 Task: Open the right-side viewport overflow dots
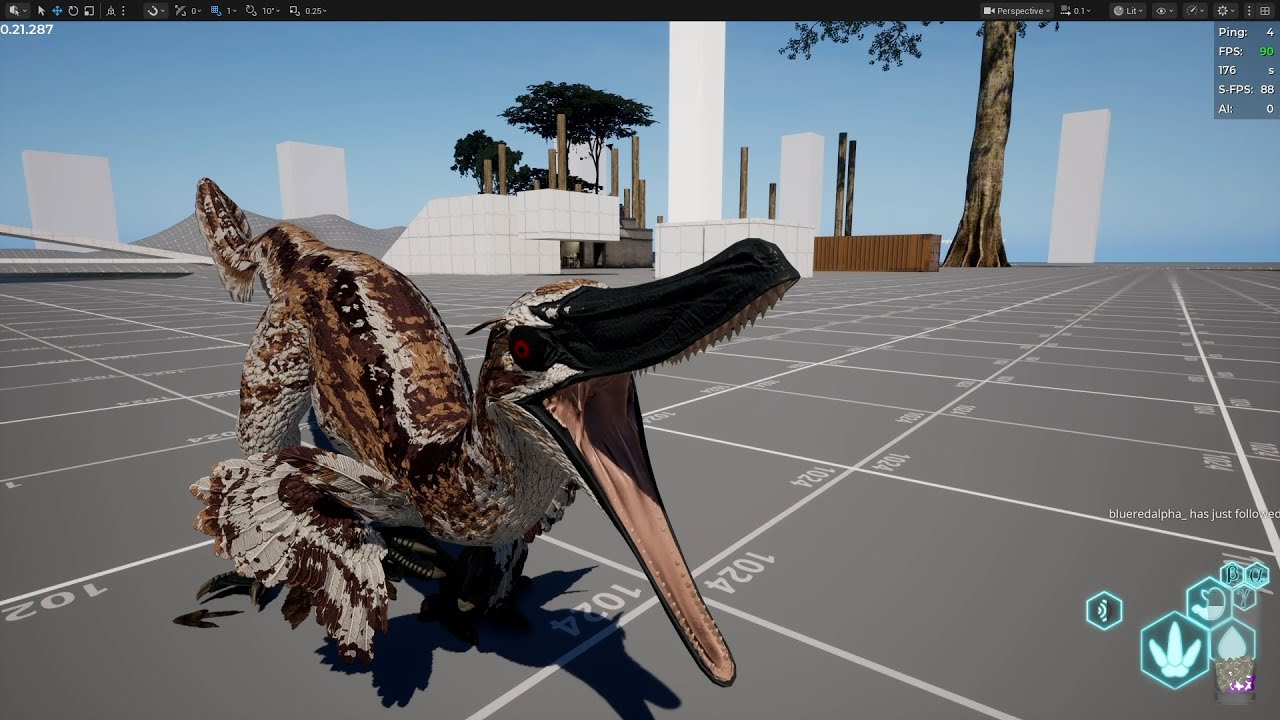point(1249,10)
